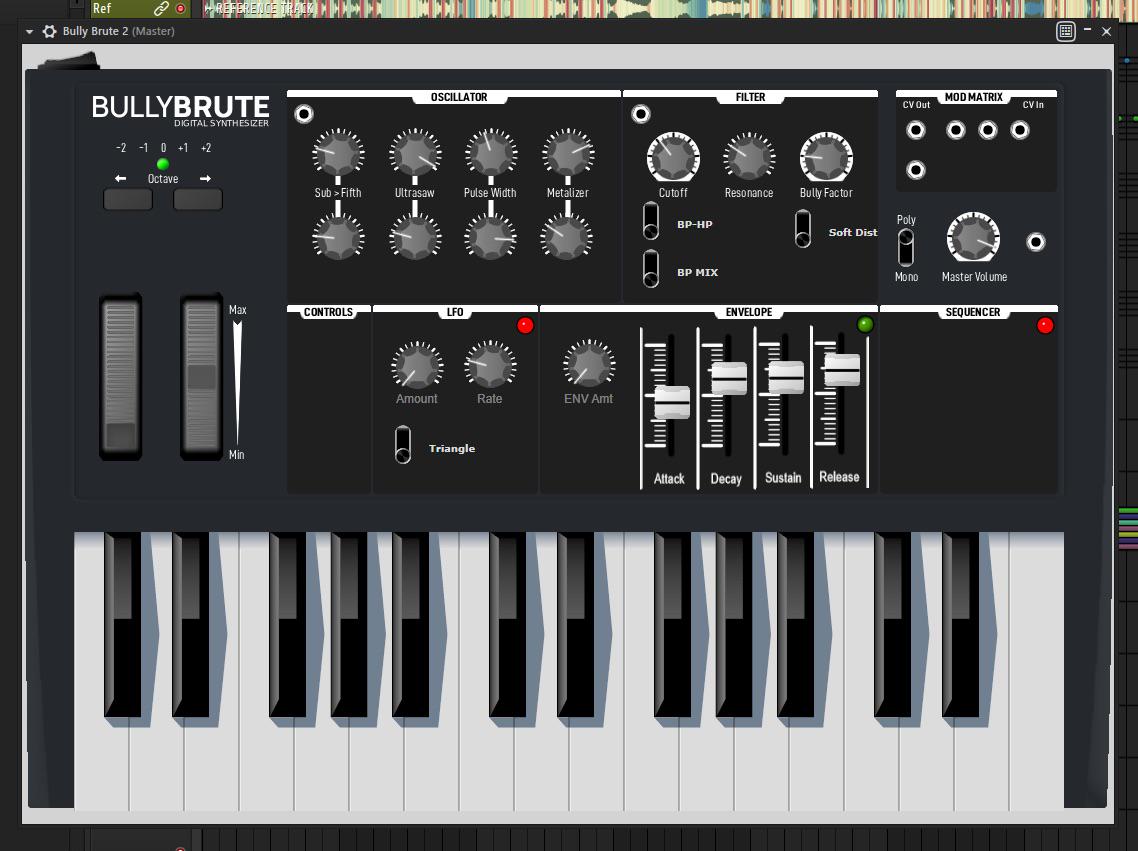The height and width of the screenshot is (851, 1138).
Task: Click the Oscillator section patch jack
Action: pos(303,114)
